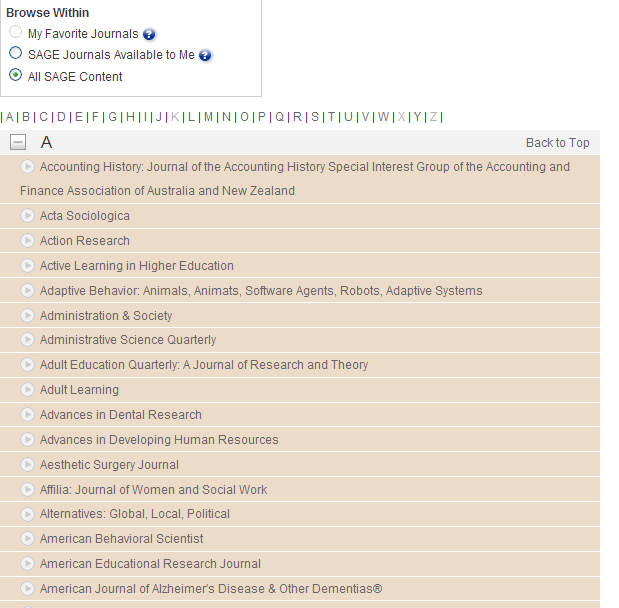Open Advances in Dental Research link
The image size is (619, 608).
click(120, 415)
